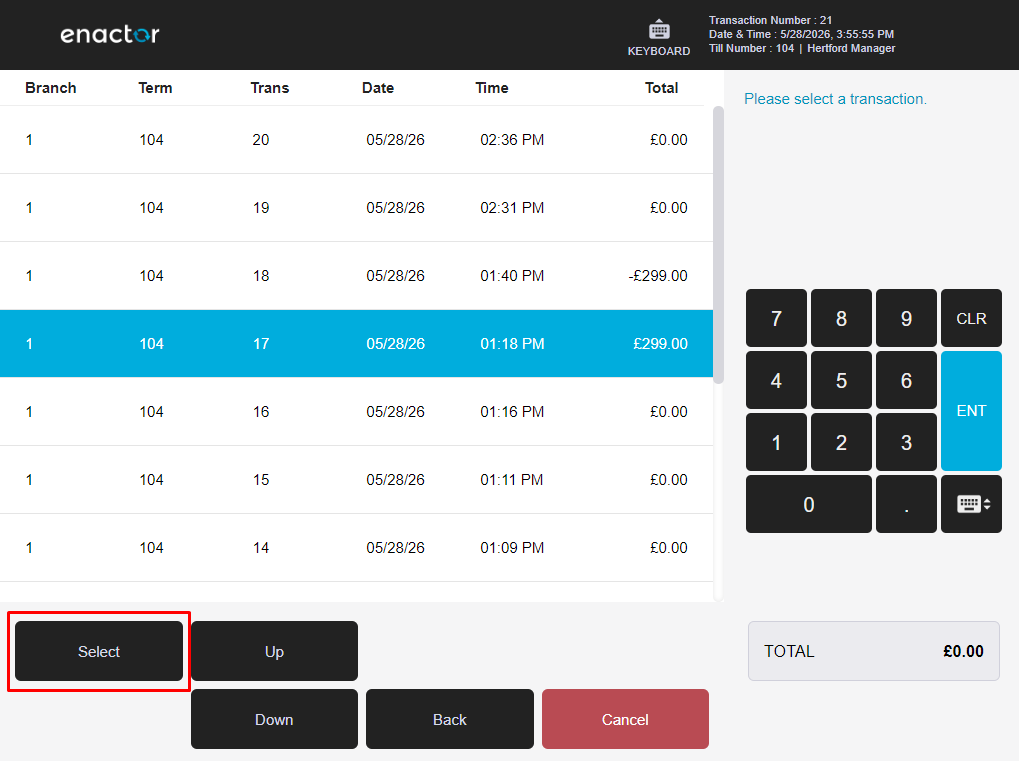Screen dimensions: 1019x761
Task: Click the transaction list scrollbar thumb
Action: [718, 245]
